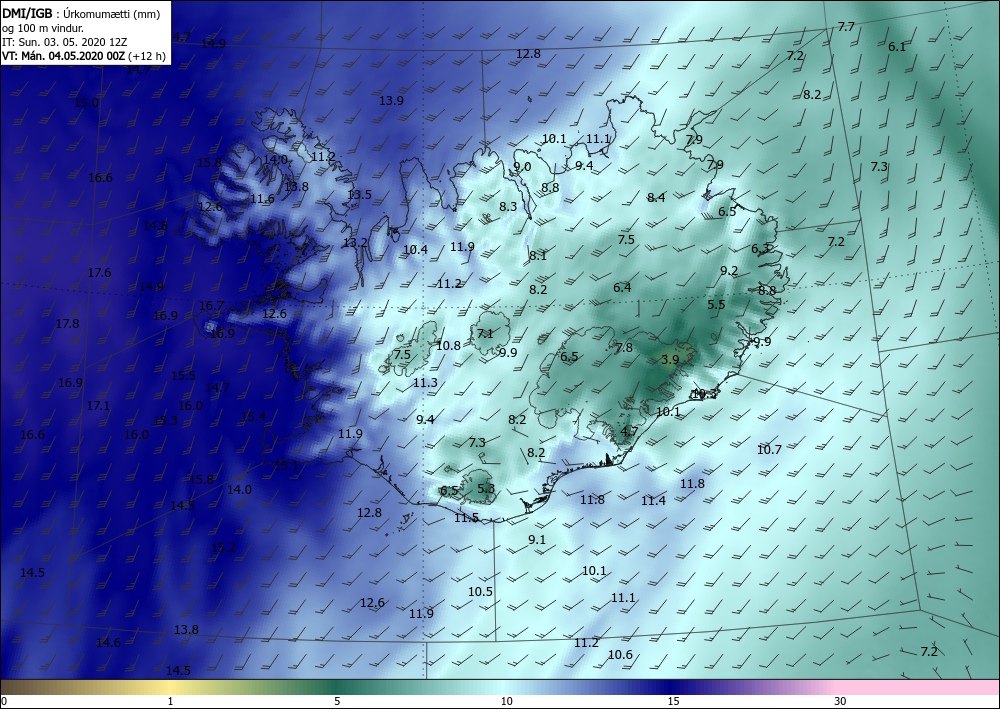Screen dimensions: 1000x709
Task: Click the 15.2 value on the map
Action: (223, 548)
